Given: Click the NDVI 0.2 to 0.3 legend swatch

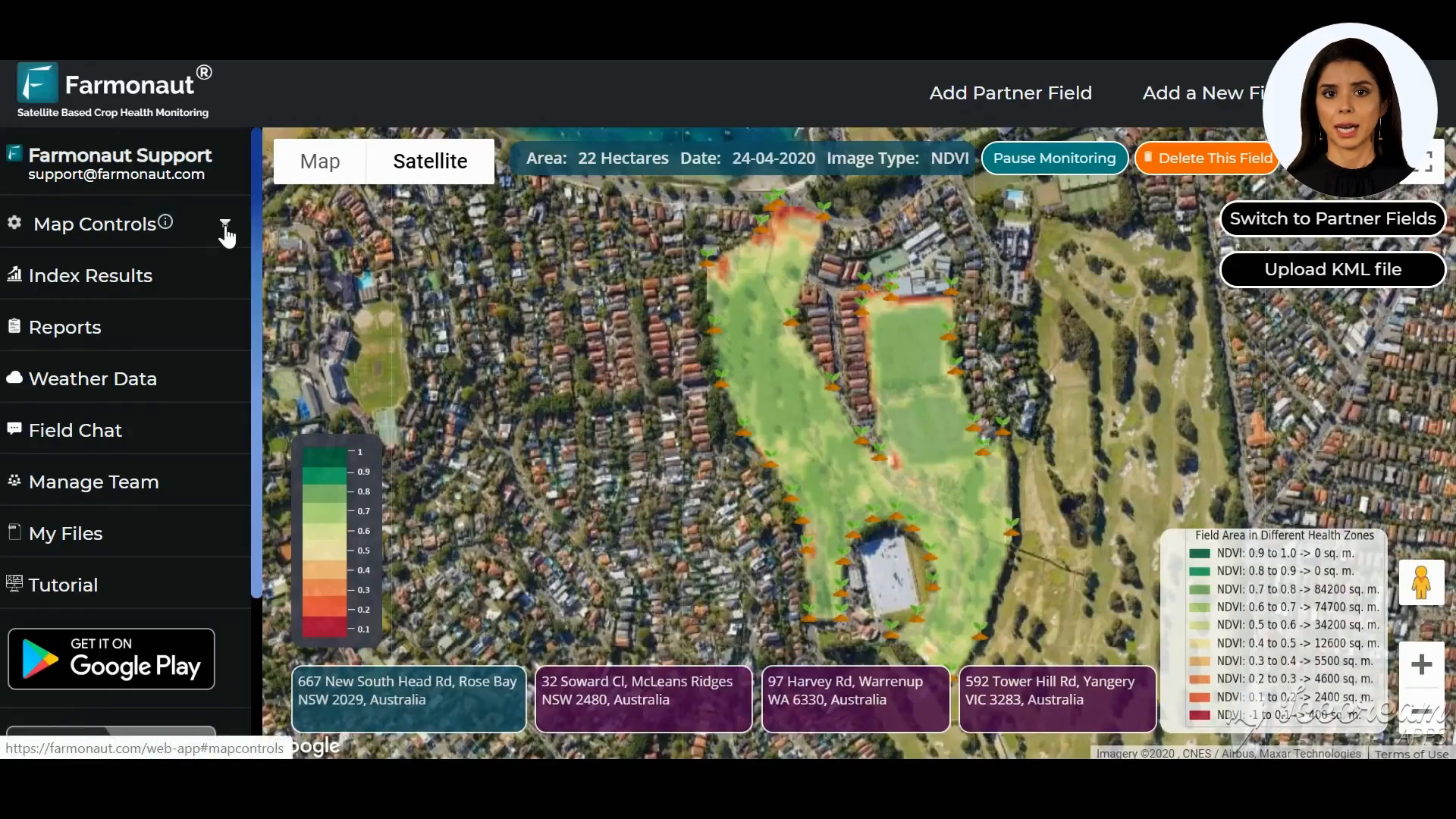Looking at the screenshot, I should [x=1200, y=679].
